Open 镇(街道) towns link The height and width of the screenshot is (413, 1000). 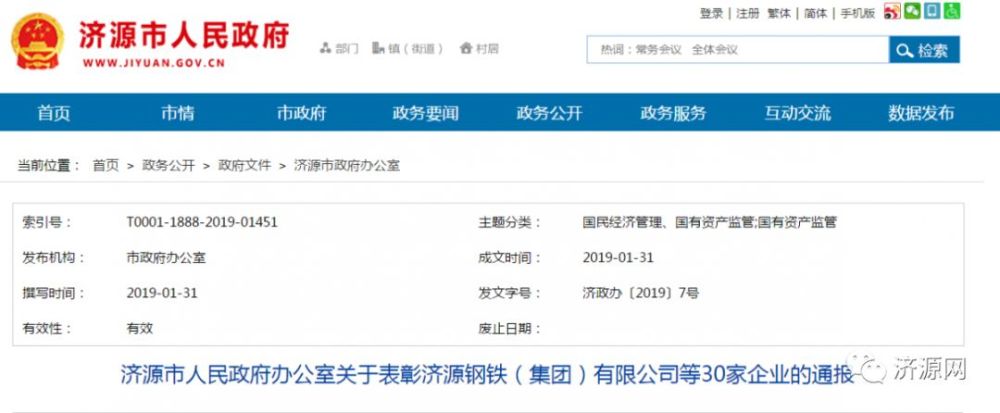click(407, 48)
